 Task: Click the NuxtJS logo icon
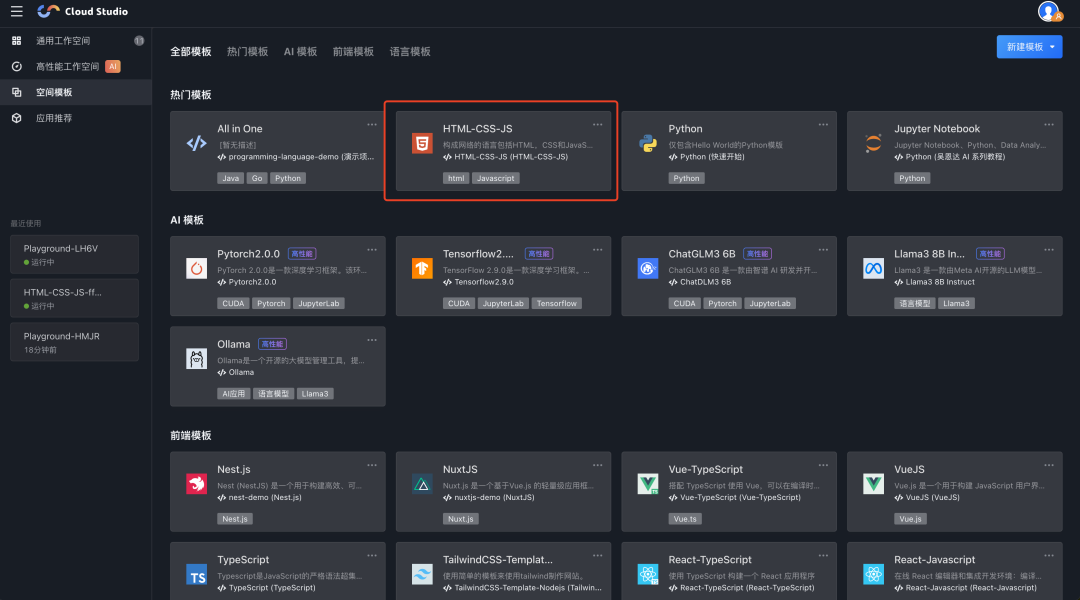point(422,484)
